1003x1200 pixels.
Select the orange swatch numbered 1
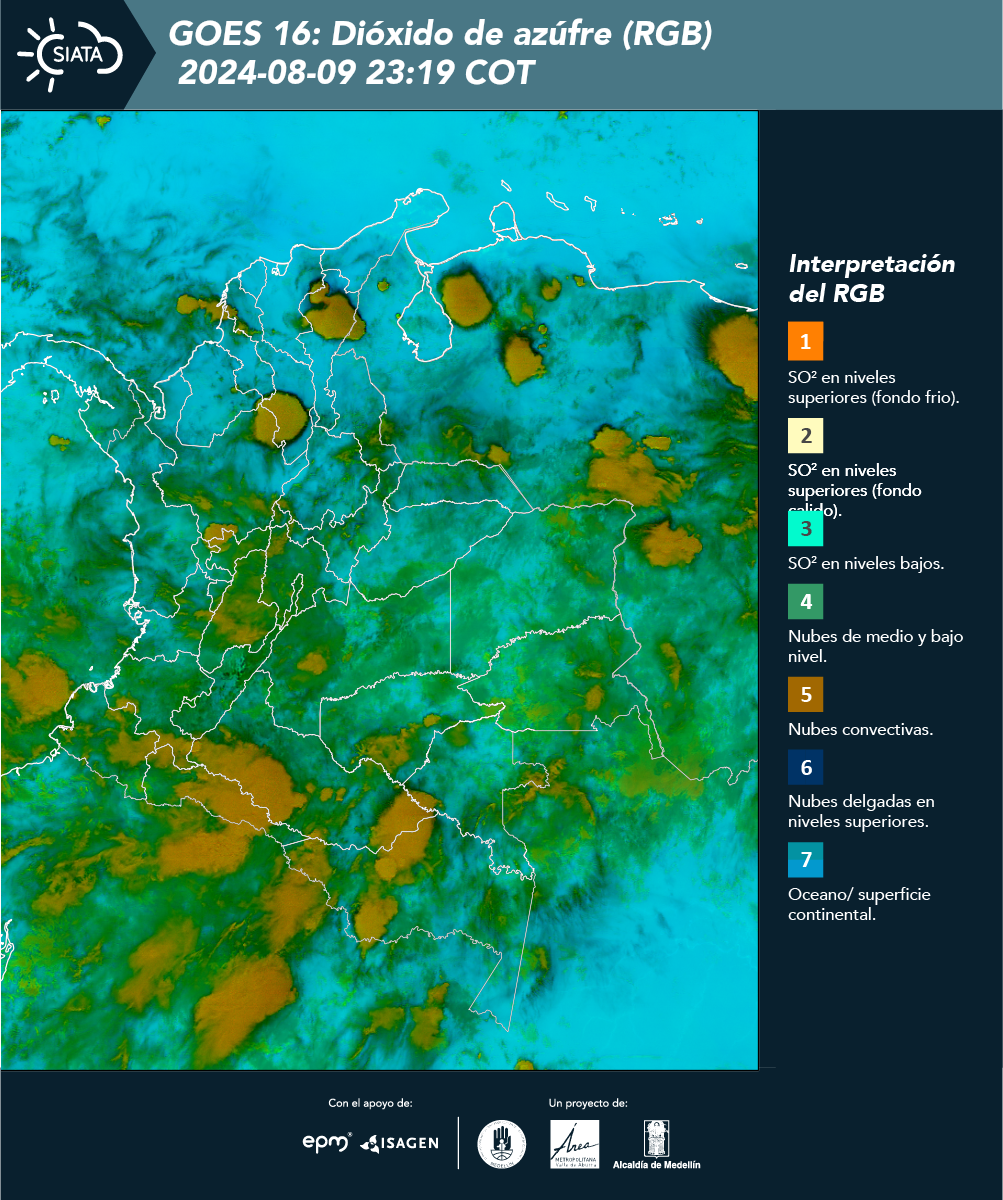805,341
